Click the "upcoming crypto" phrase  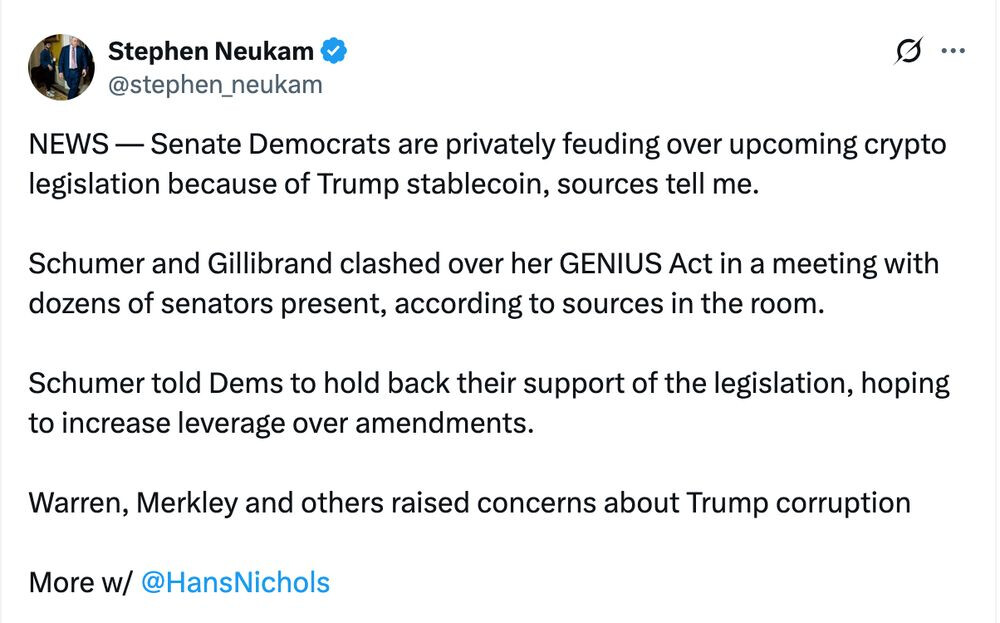point(837,145)
